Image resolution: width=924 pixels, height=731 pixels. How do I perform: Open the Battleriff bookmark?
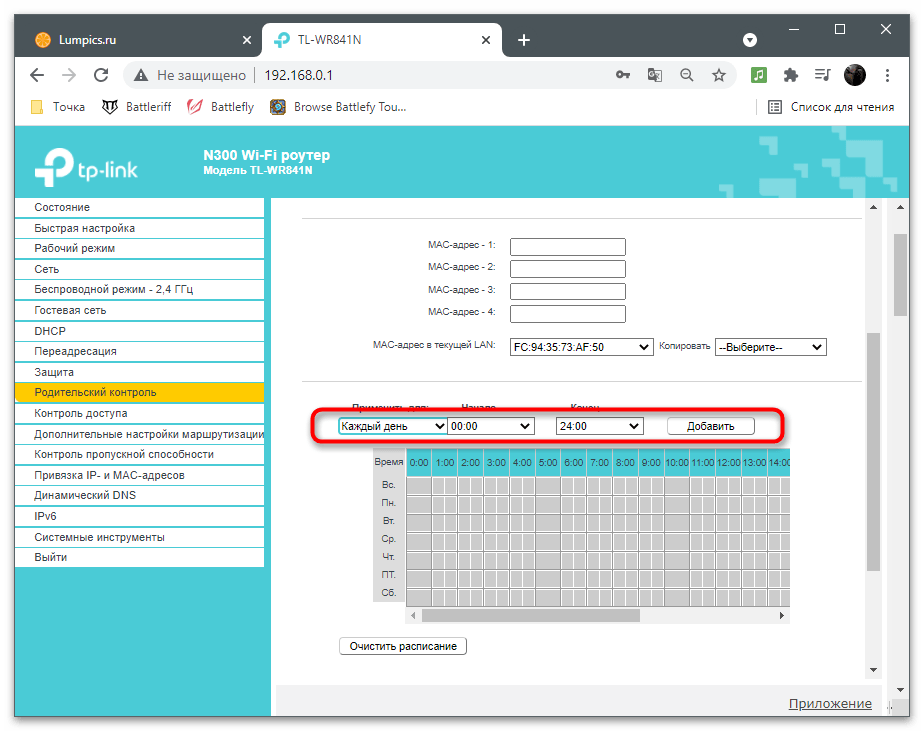(137, 107)
